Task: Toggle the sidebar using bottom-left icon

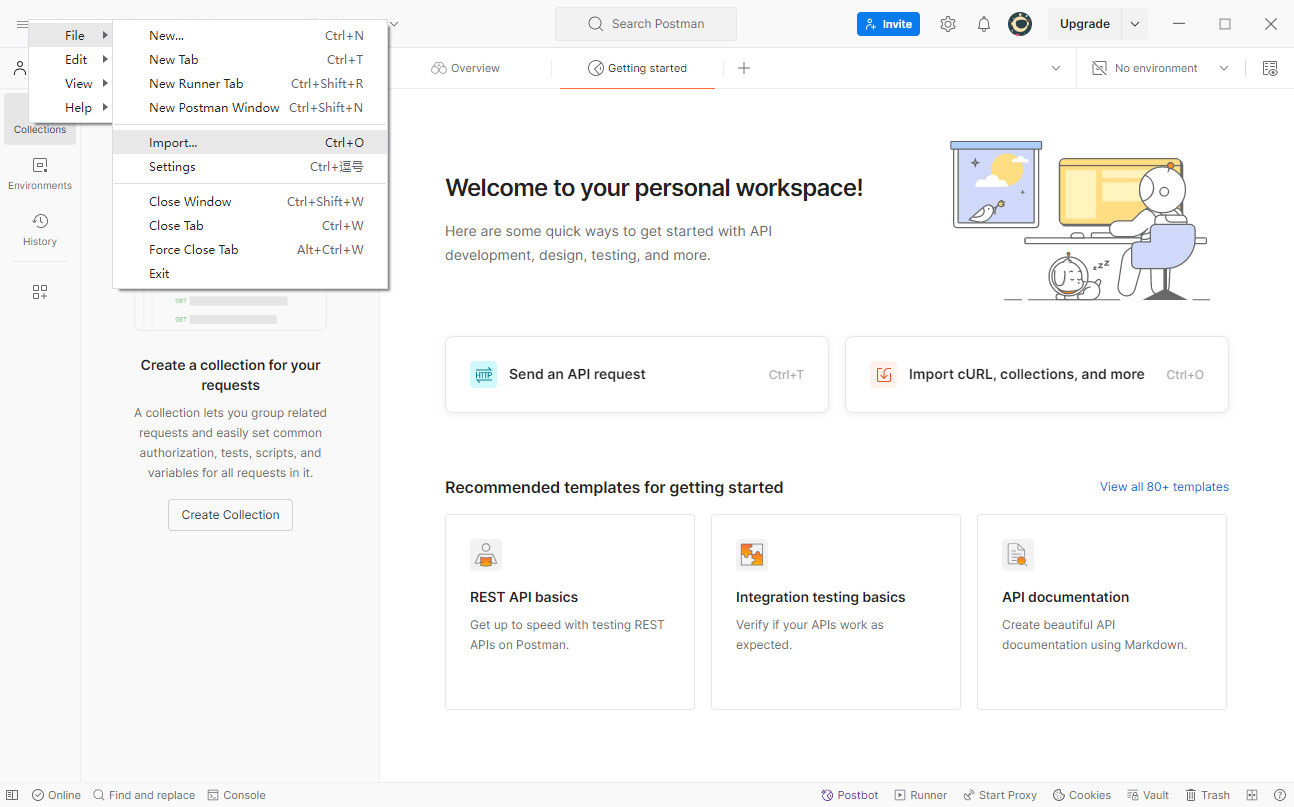Action: (12, 795)
